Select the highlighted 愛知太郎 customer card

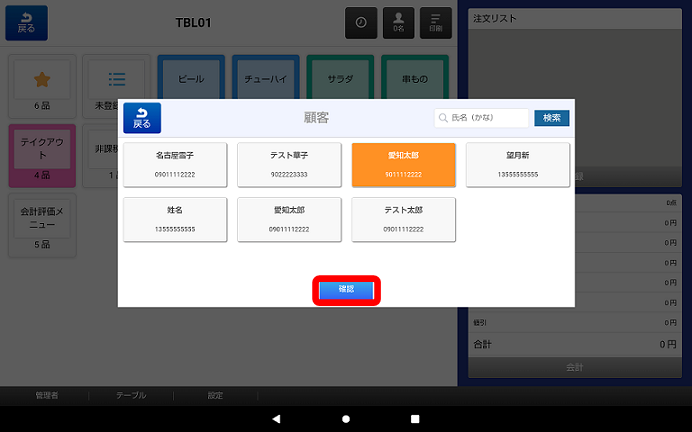pyautogui.click(x=403, y=165)
